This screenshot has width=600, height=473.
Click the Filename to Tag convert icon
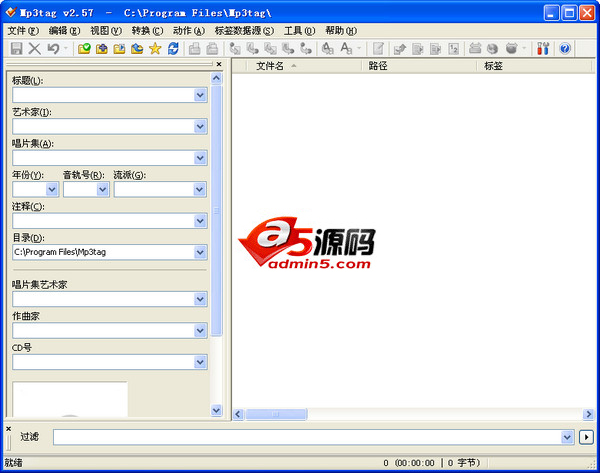pos(253,49)
